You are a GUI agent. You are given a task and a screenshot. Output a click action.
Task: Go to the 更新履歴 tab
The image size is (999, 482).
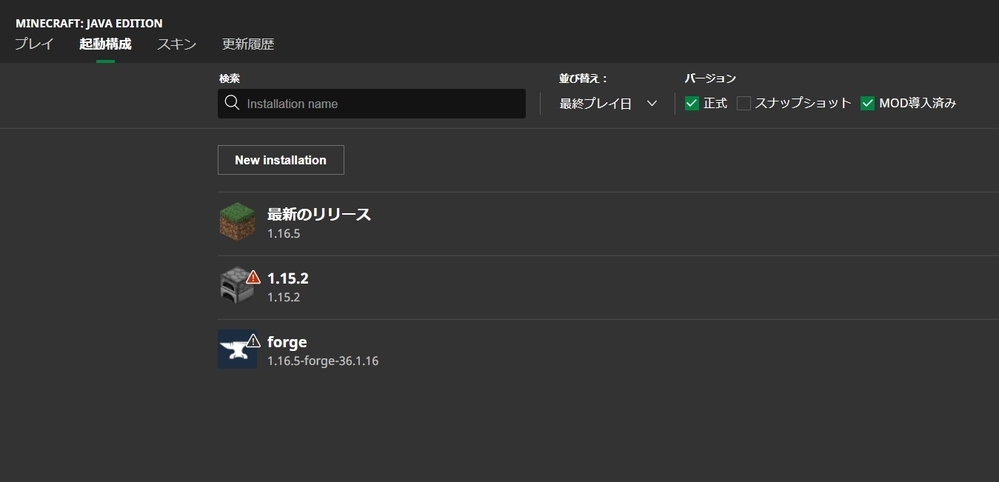(248, 45)
